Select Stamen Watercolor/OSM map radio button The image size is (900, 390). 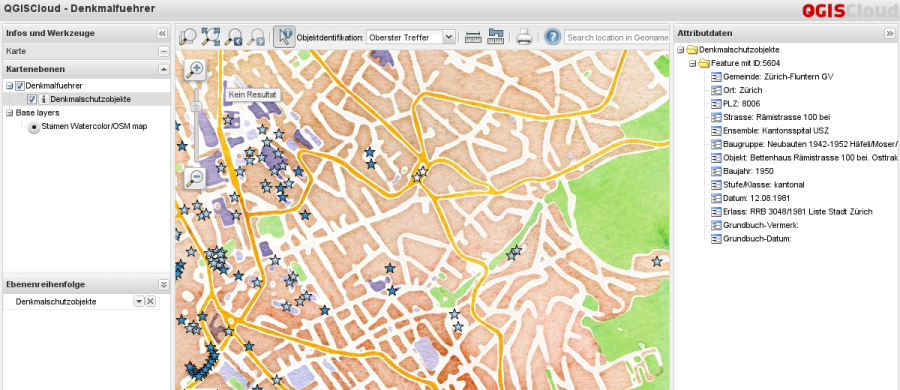tap(33, 127)
